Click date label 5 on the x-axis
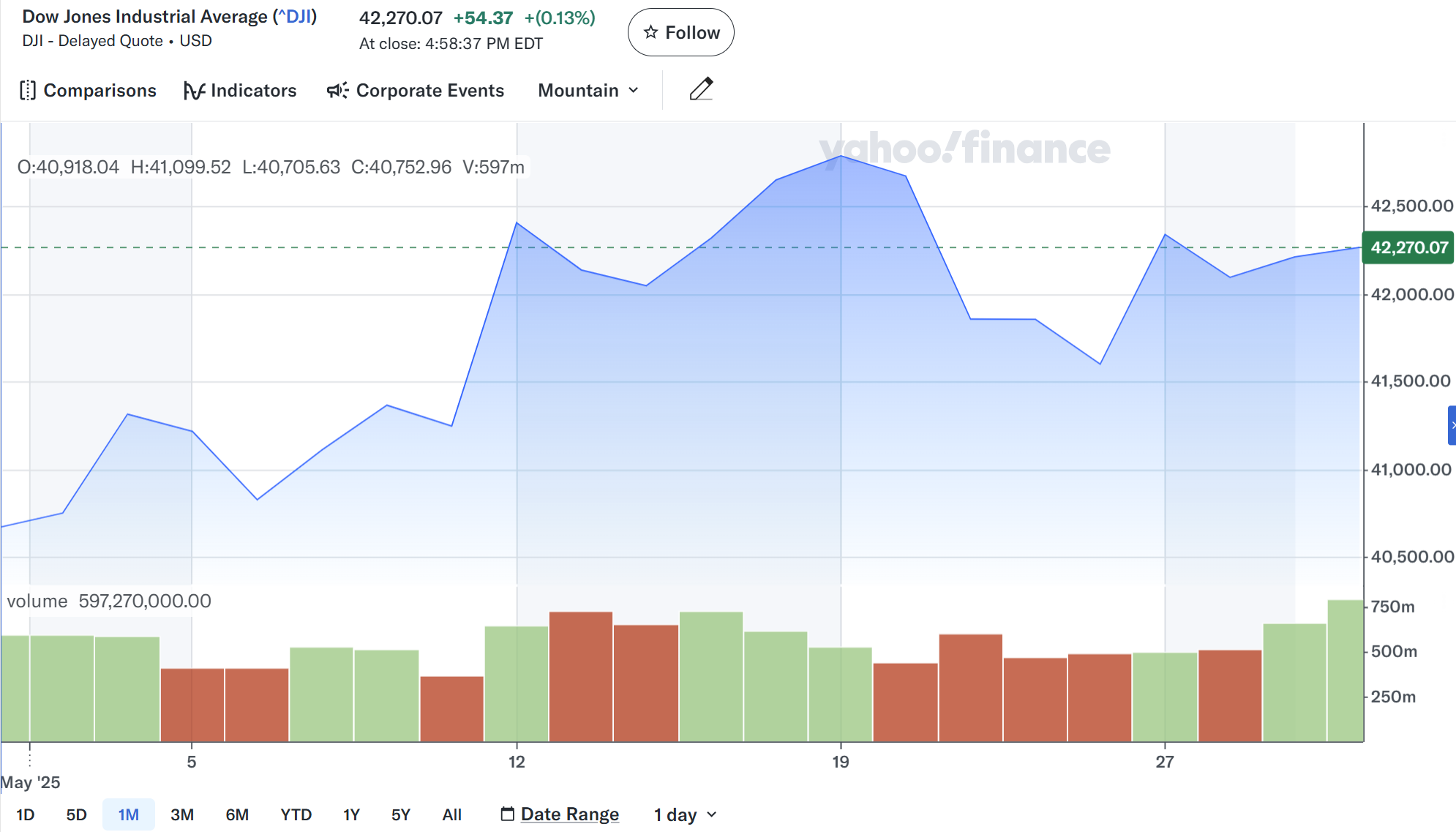Viewport: 1456px width, 832px height. (x=192, y=762)
